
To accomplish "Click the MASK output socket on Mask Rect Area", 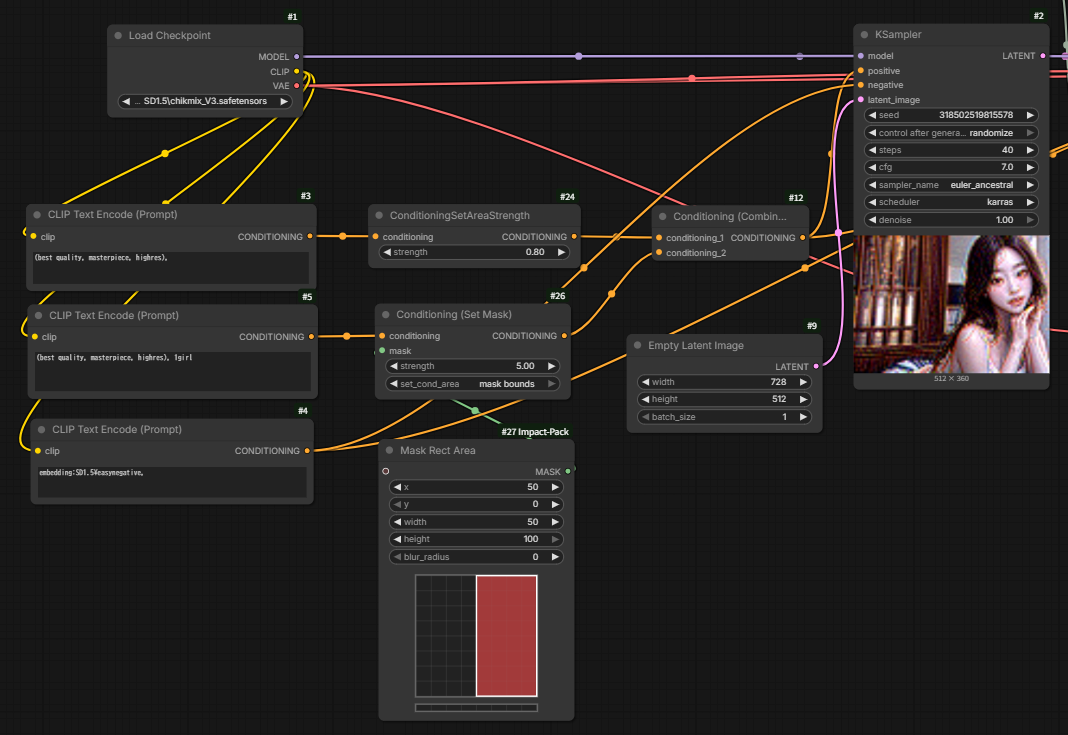I will click(x=568, y=471).
